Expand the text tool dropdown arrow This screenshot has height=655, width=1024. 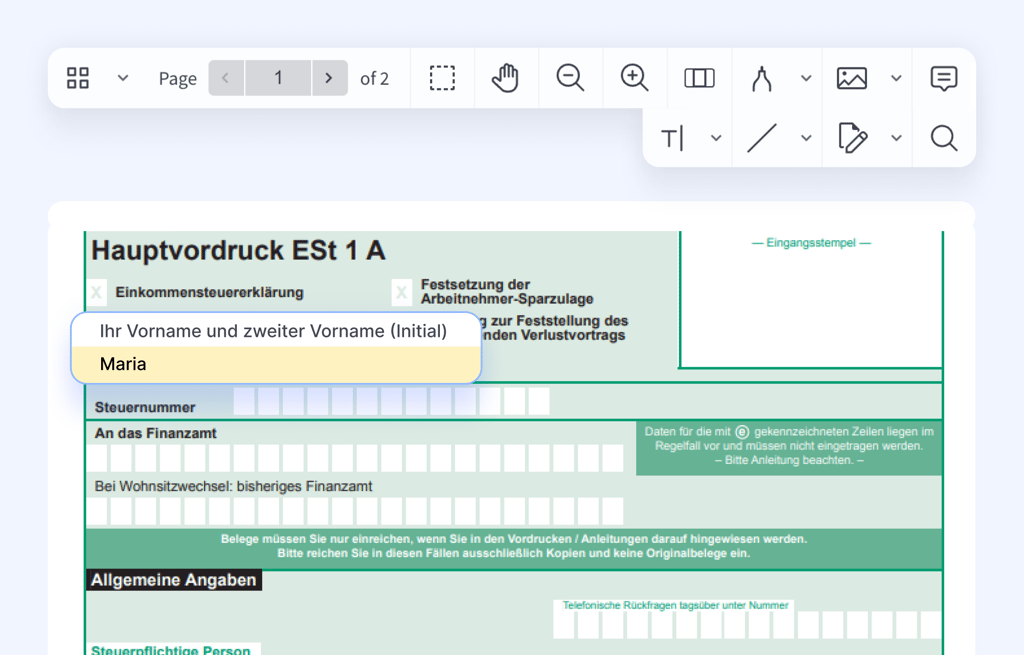[x=716, y=138]
